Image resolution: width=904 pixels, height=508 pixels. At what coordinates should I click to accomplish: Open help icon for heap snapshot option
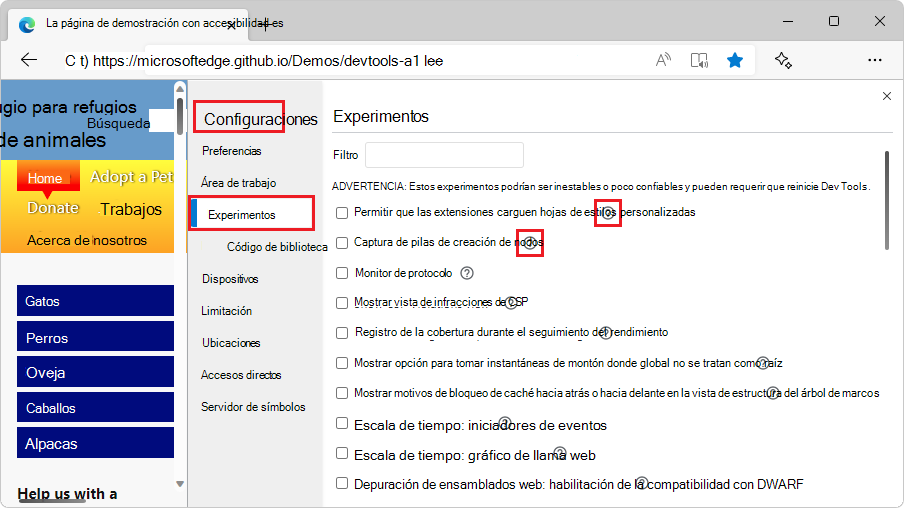click(763, 363)
